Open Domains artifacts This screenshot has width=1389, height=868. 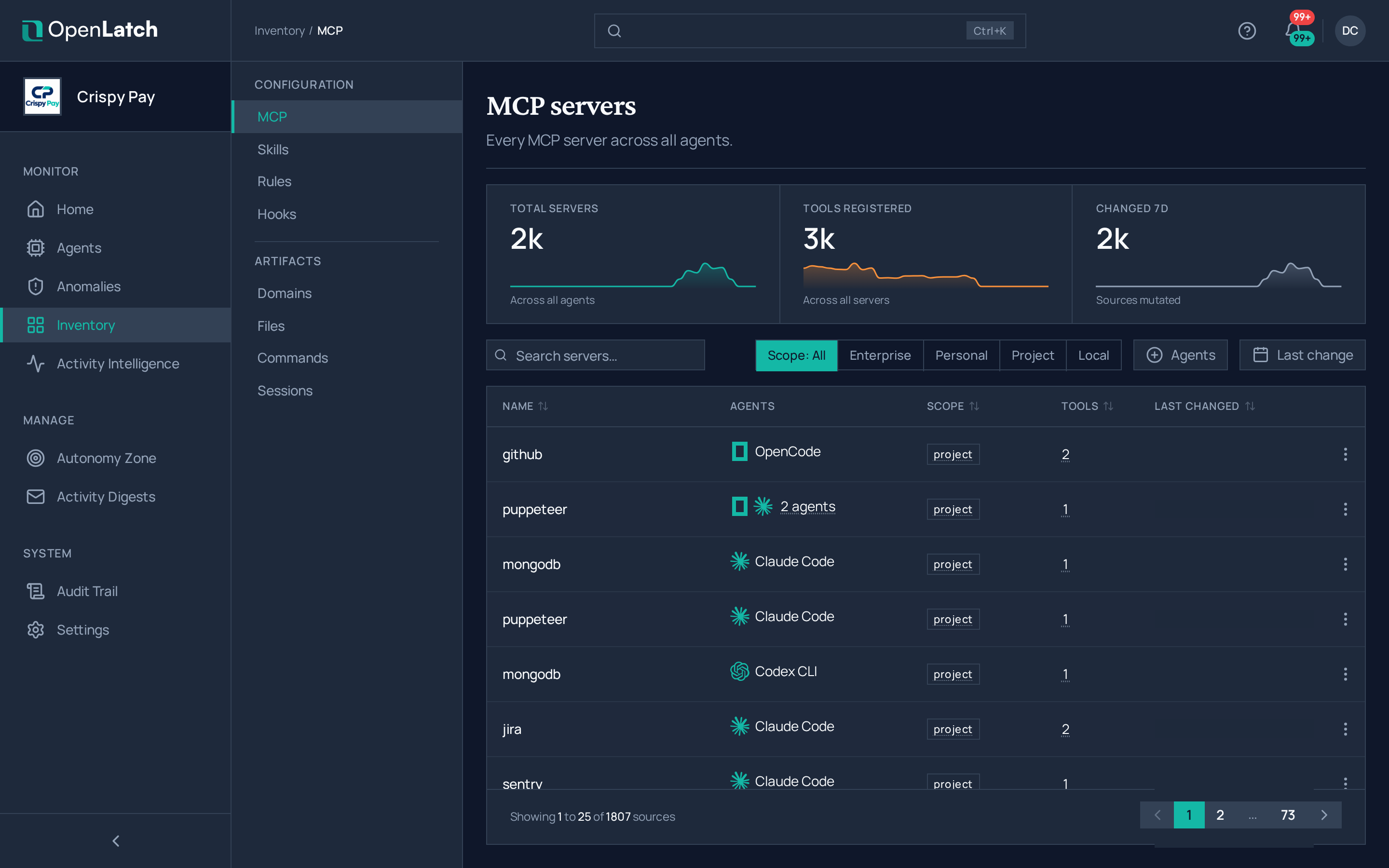(x=347, y=293)
